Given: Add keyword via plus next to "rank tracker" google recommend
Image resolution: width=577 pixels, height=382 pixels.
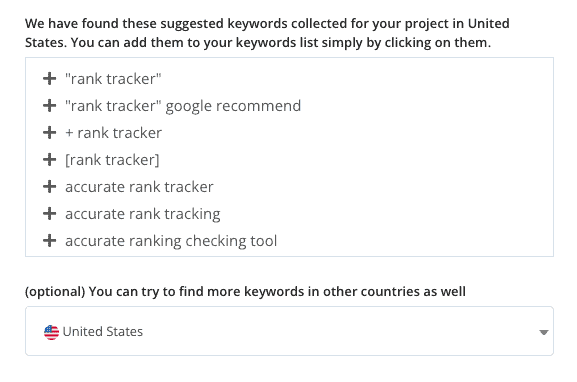Looking at the screenshot, I should pos(49,106).
